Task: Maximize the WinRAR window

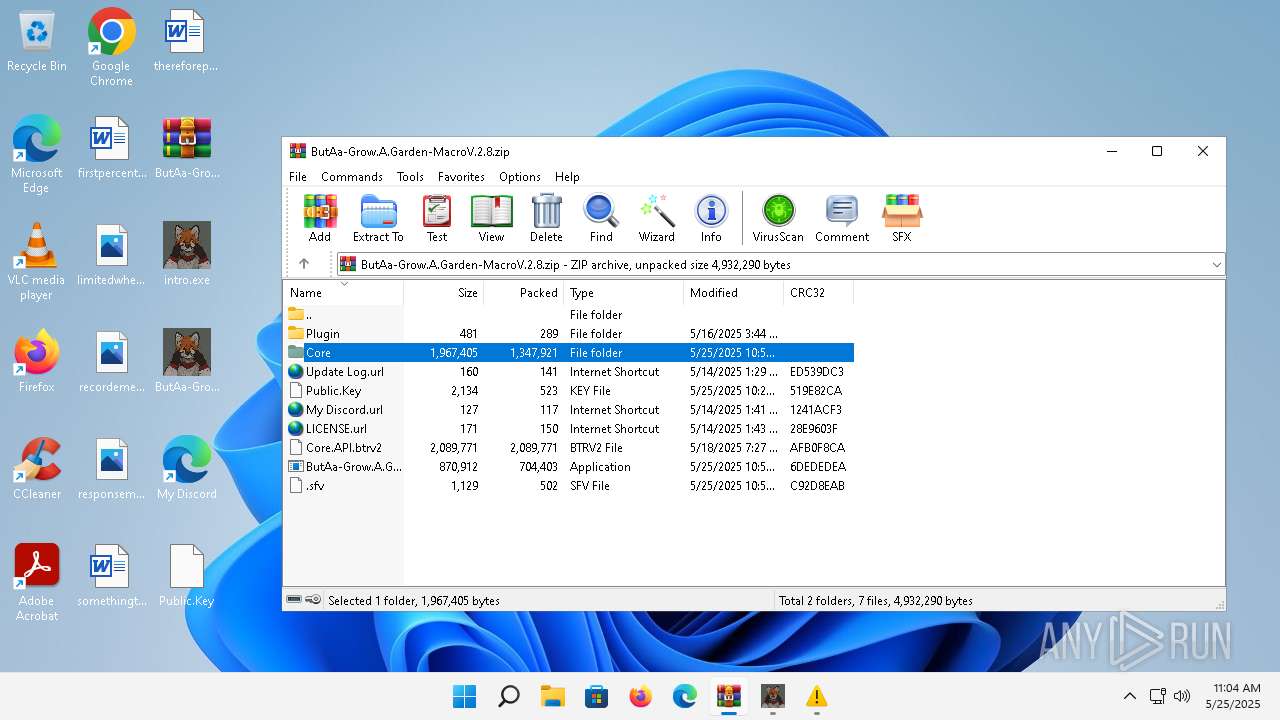Action: pos(1157,152)
